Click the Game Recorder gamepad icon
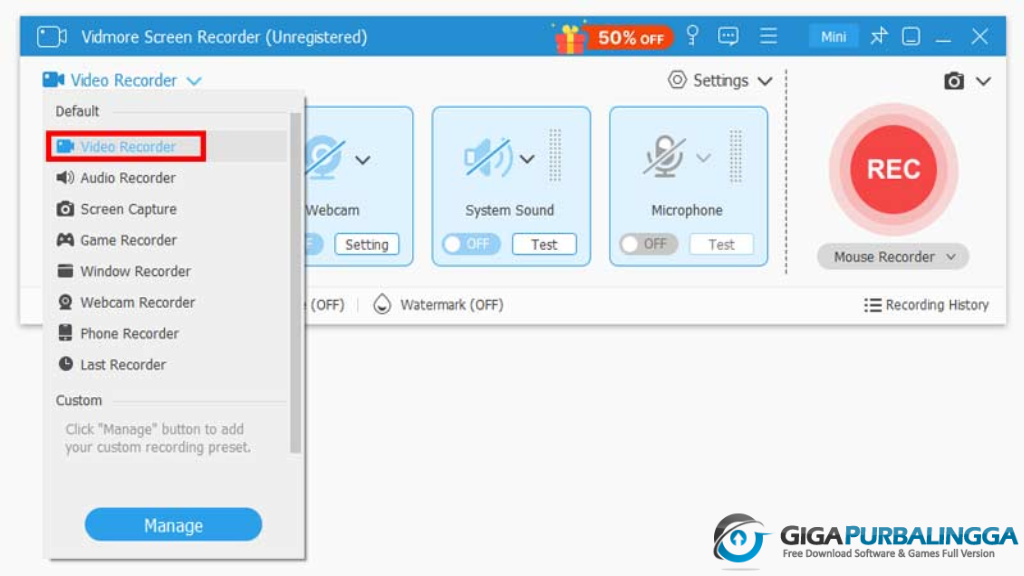This screenshot has width=1024, height=576. click(x=65, y=240)
